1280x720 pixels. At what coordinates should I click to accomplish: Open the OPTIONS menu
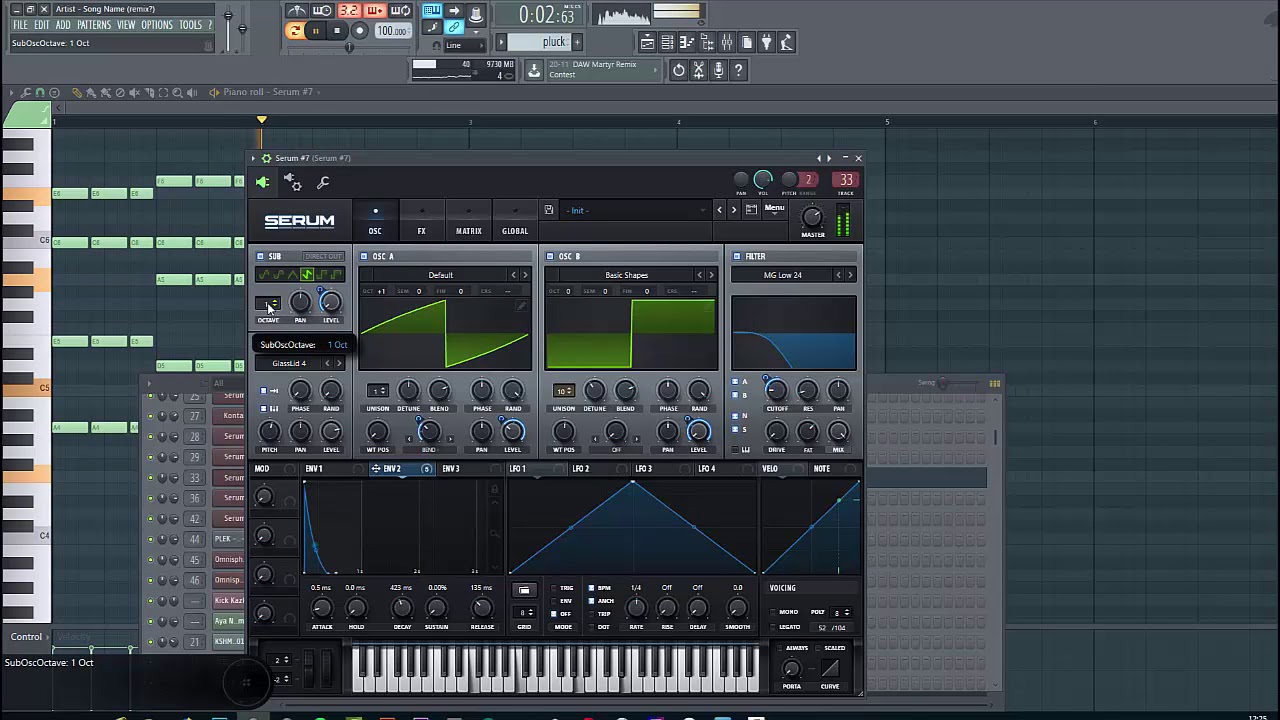tap(157, 25)
